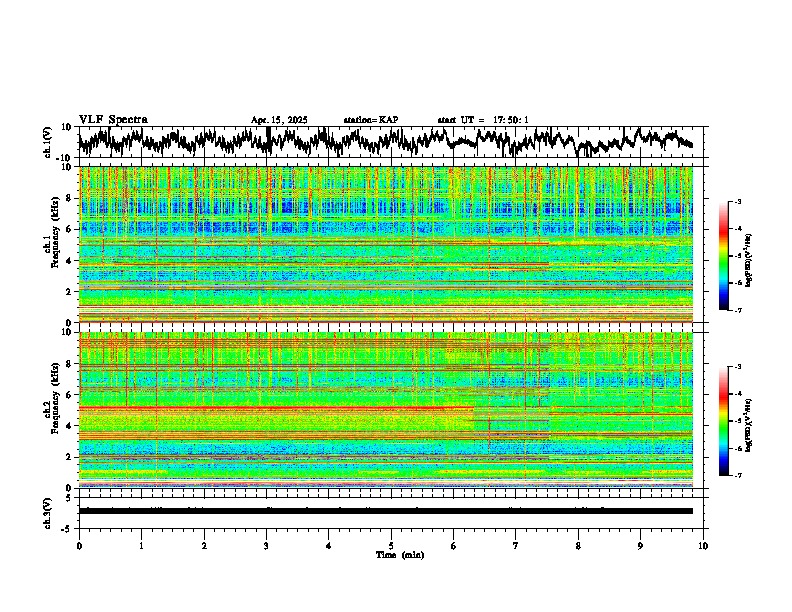Click time axis tick label "6"
The image size is (792, 612).
click(x=453, y=546)
